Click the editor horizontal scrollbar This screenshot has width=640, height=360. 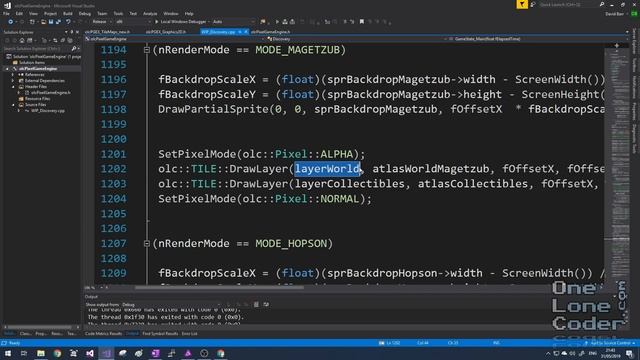[x=219, y=287]
